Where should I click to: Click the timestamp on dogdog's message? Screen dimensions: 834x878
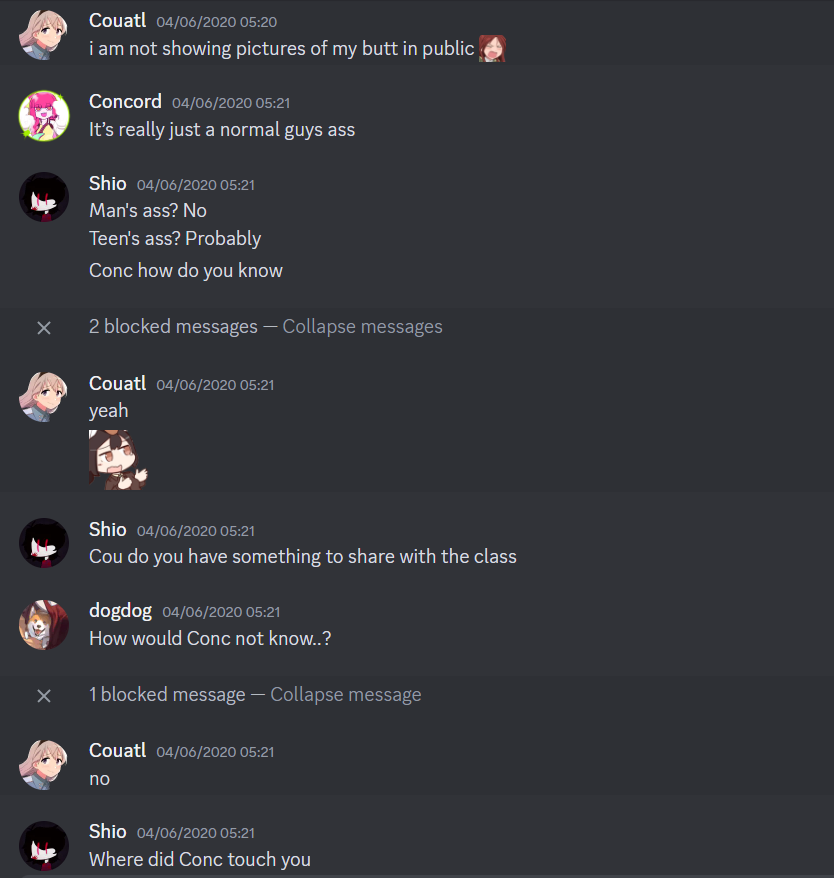coord(221,612)
